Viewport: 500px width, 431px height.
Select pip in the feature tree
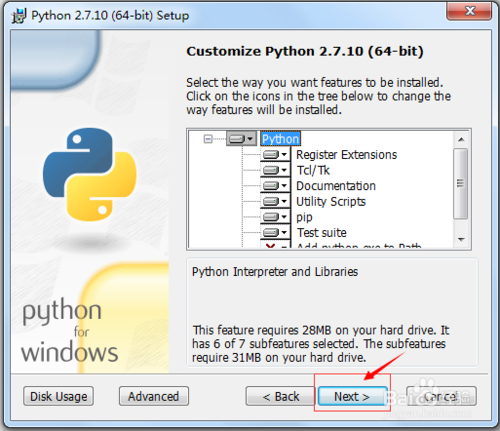pos(304,217)
